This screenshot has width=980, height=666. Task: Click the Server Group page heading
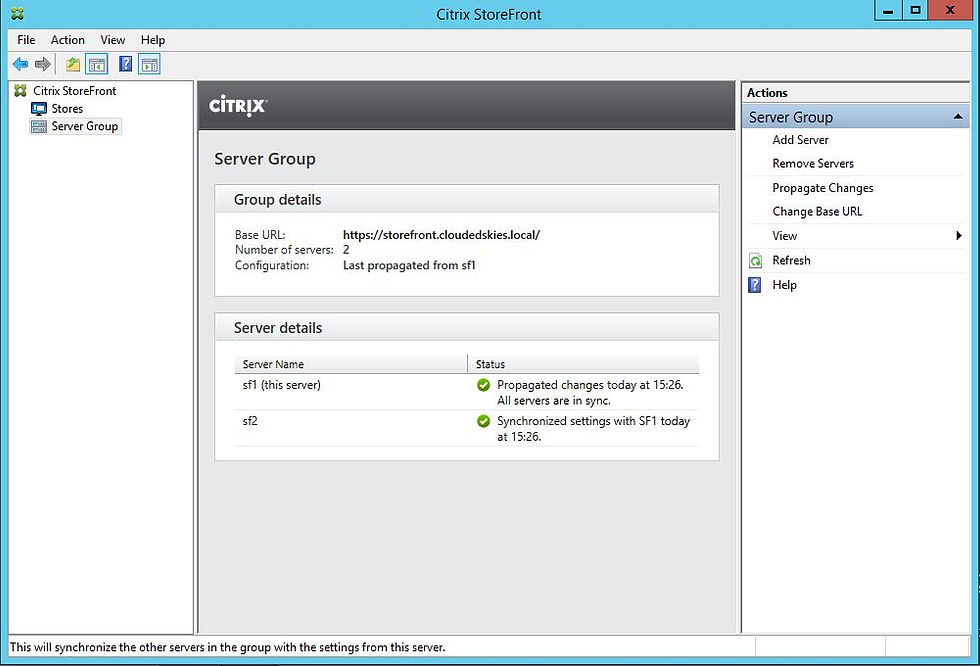click(265, 159)
